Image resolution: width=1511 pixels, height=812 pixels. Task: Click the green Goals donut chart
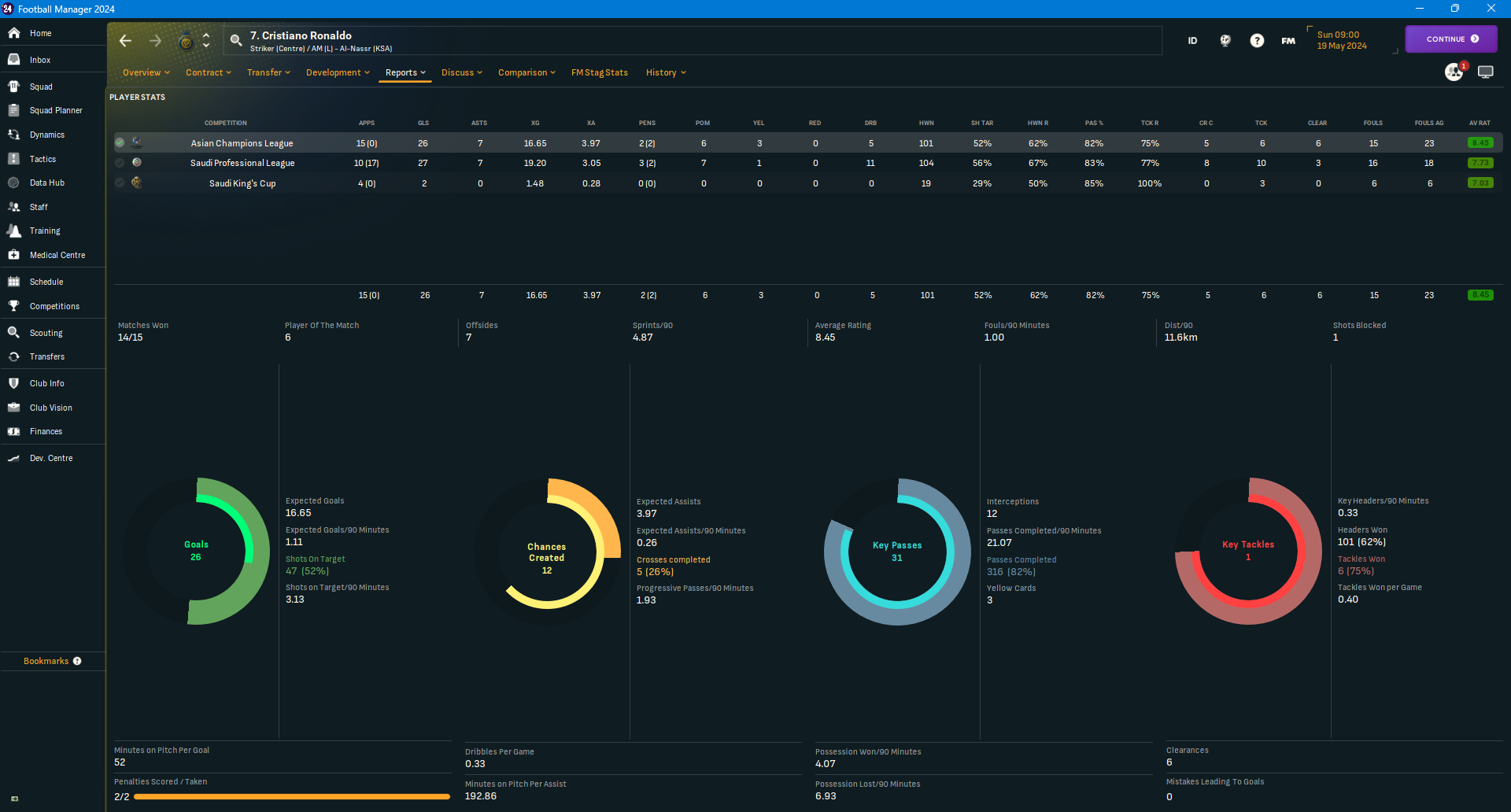click(x=196, y=551)
